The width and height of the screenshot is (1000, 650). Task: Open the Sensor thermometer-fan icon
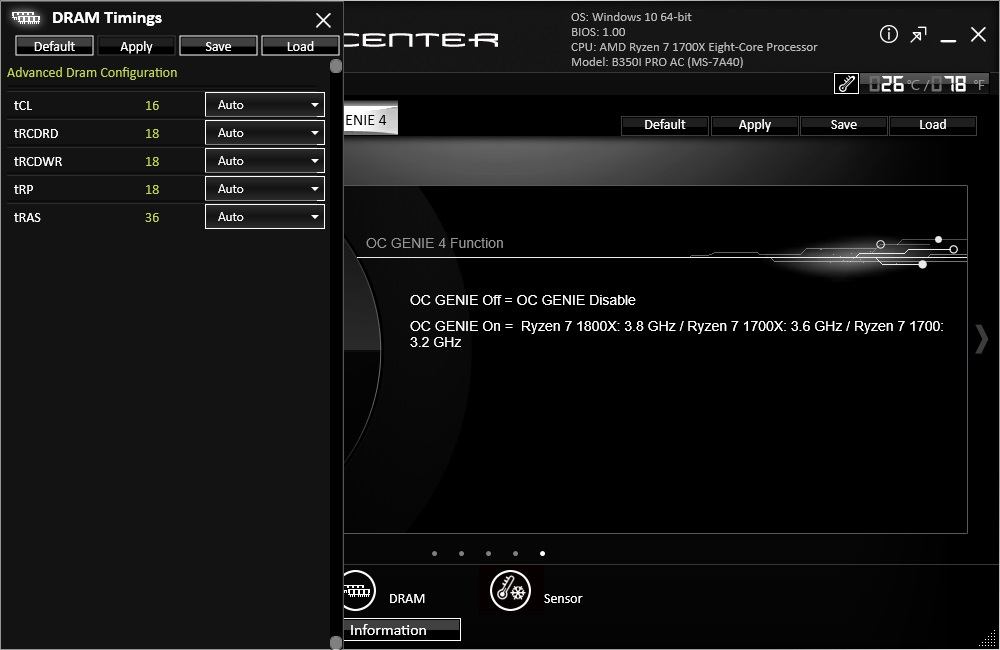[x=510, y=591]
